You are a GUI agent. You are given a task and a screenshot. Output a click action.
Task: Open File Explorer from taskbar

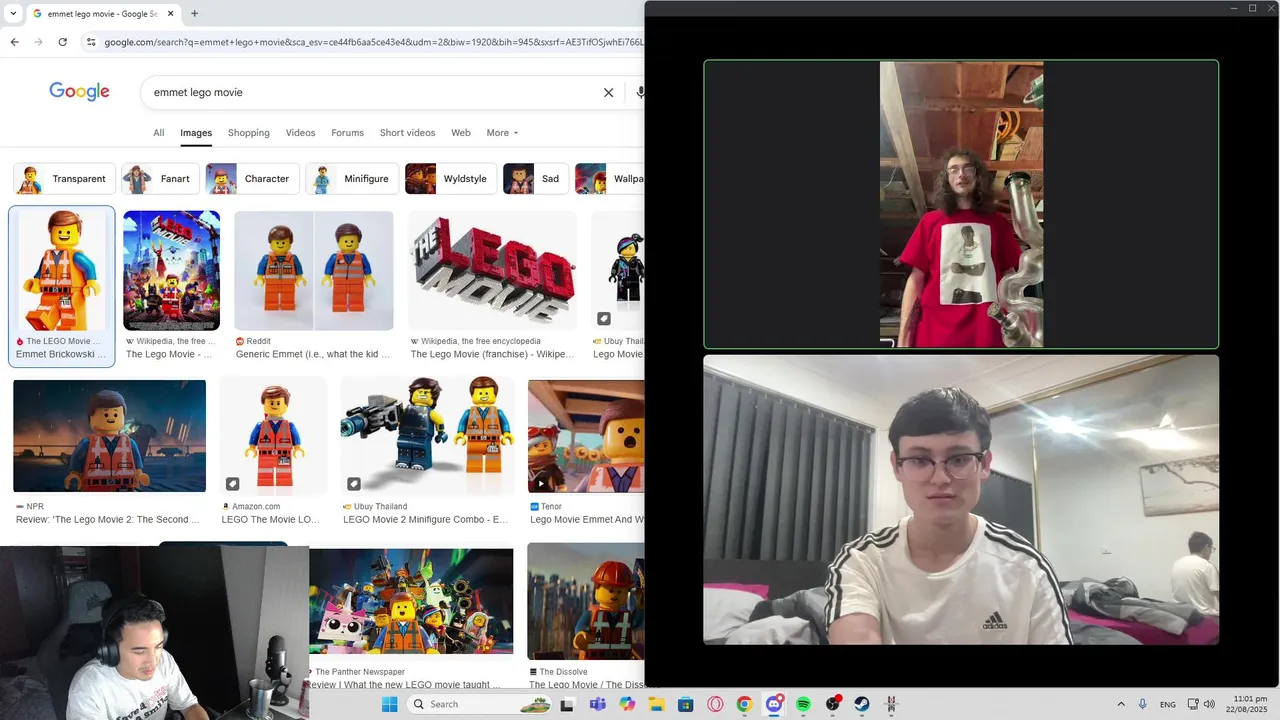[x=656, y=704]
